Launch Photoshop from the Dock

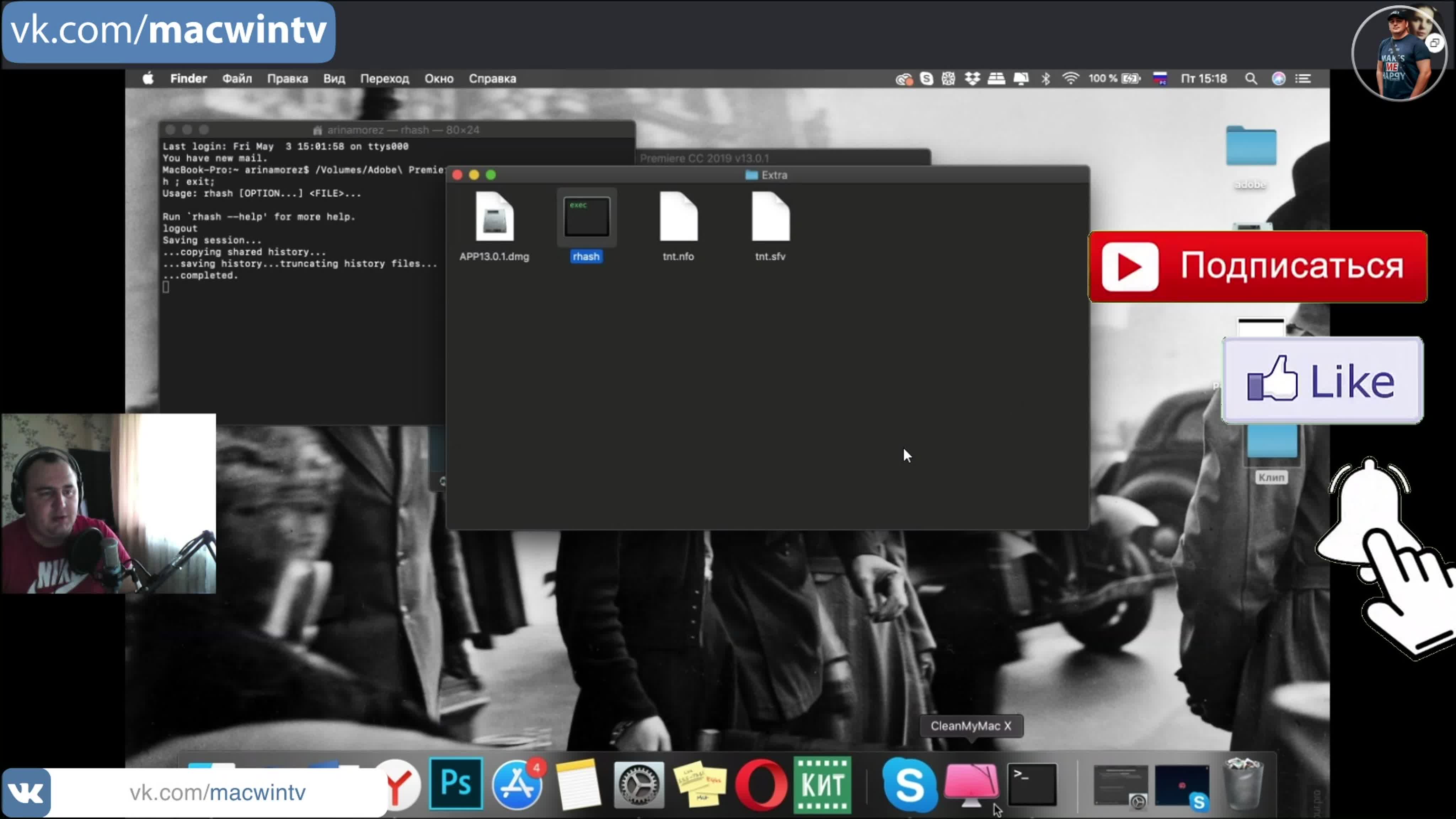point(456,783)
